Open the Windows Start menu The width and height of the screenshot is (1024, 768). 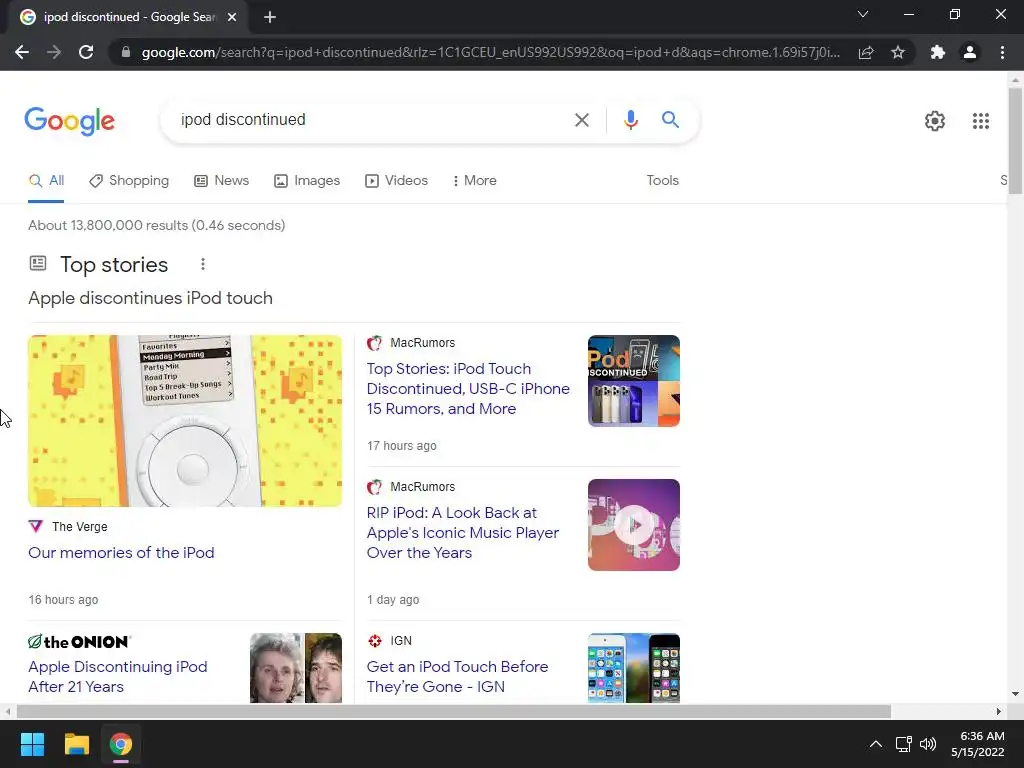pos(32,744)
